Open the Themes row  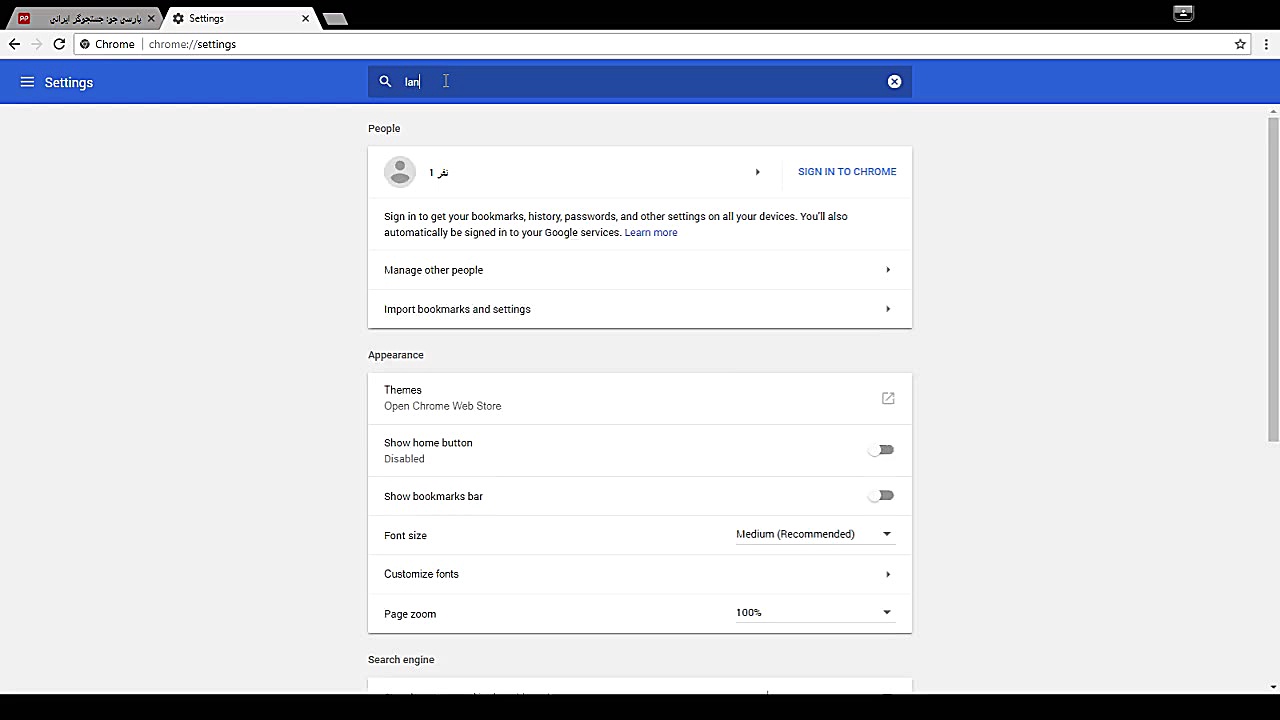640,398
